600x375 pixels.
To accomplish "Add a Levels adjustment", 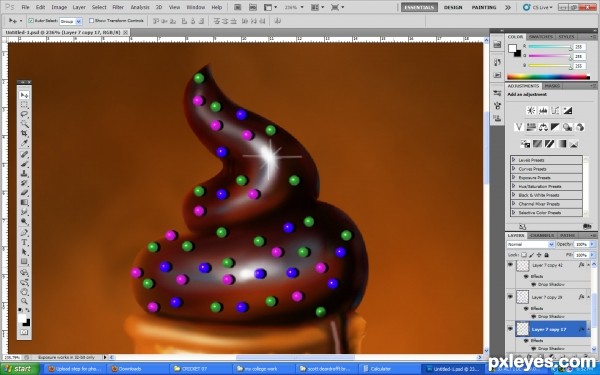I will pos(543,111).
